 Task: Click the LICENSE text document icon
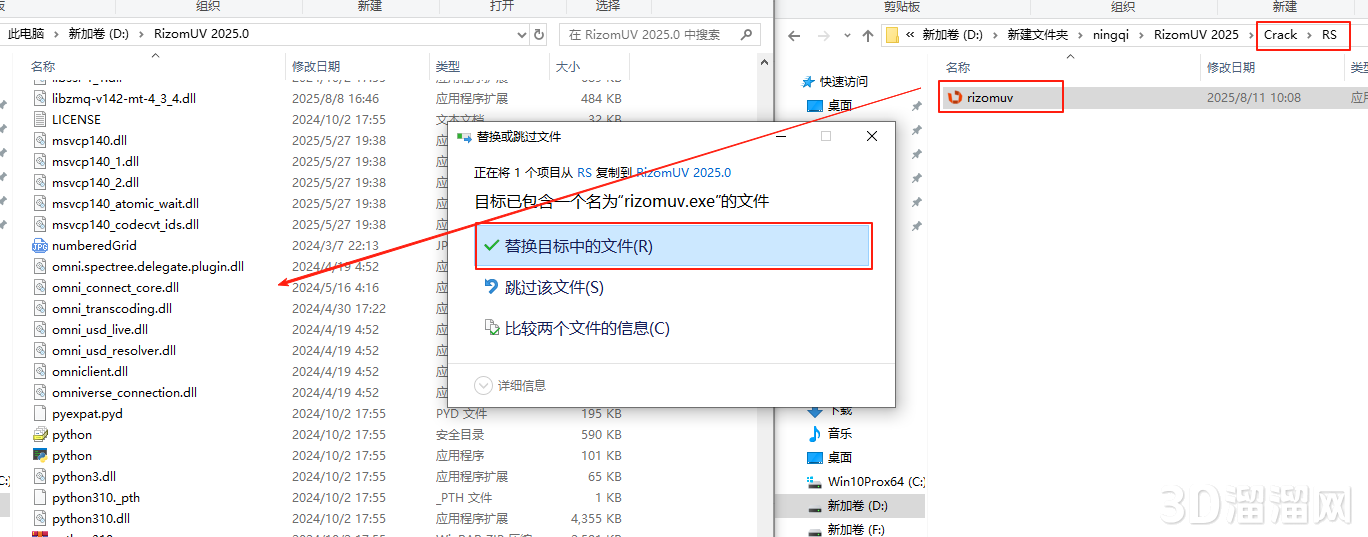(x=40, y=119)
